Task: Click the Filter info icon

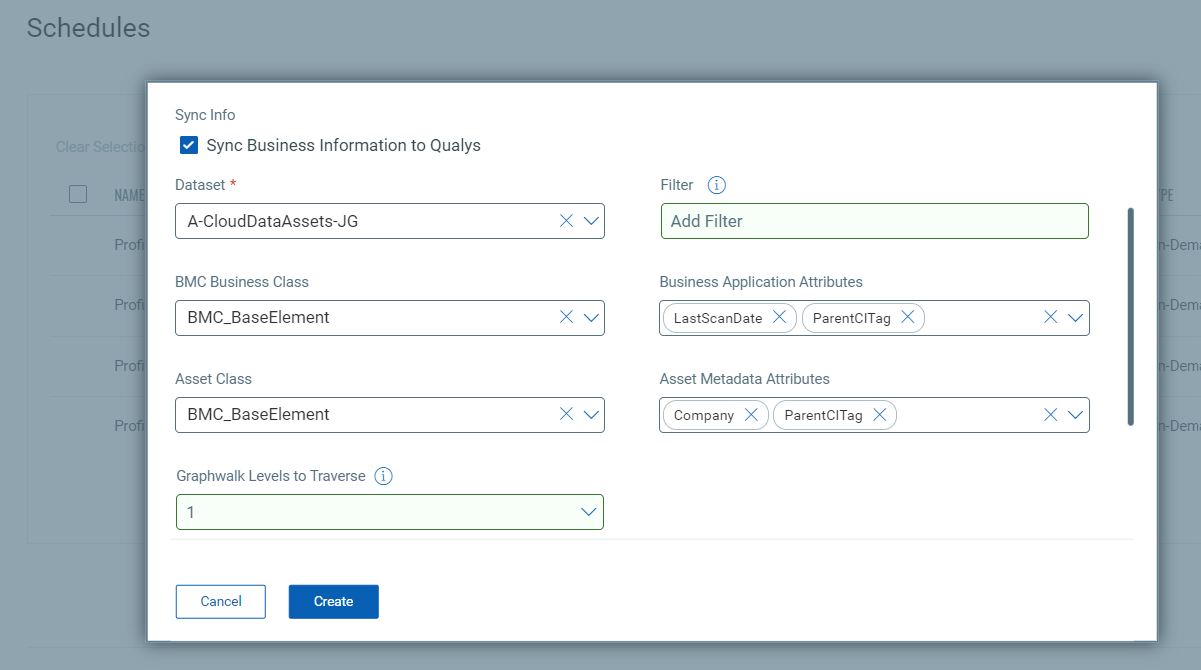Action: point(716,185)
